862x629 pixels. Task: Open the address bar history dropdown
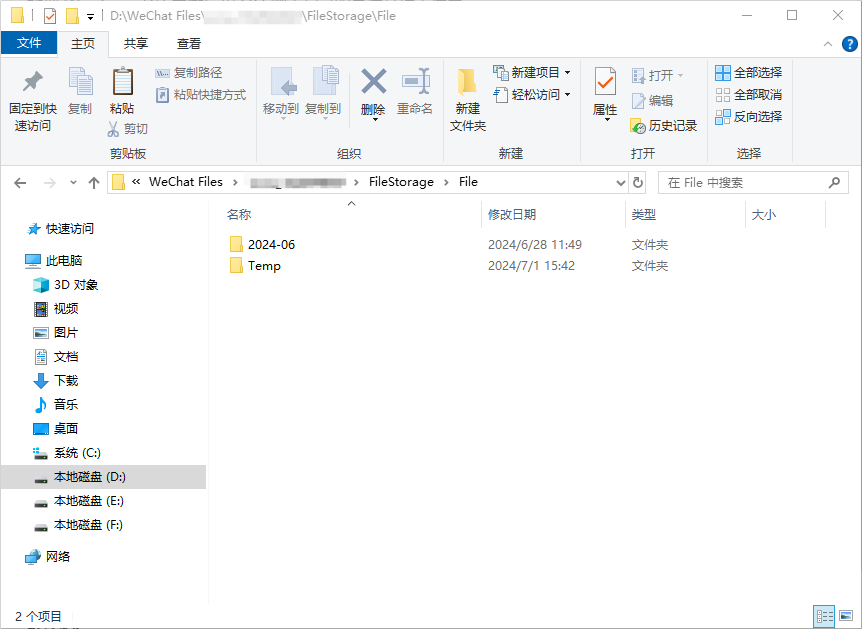pos(621,182)
